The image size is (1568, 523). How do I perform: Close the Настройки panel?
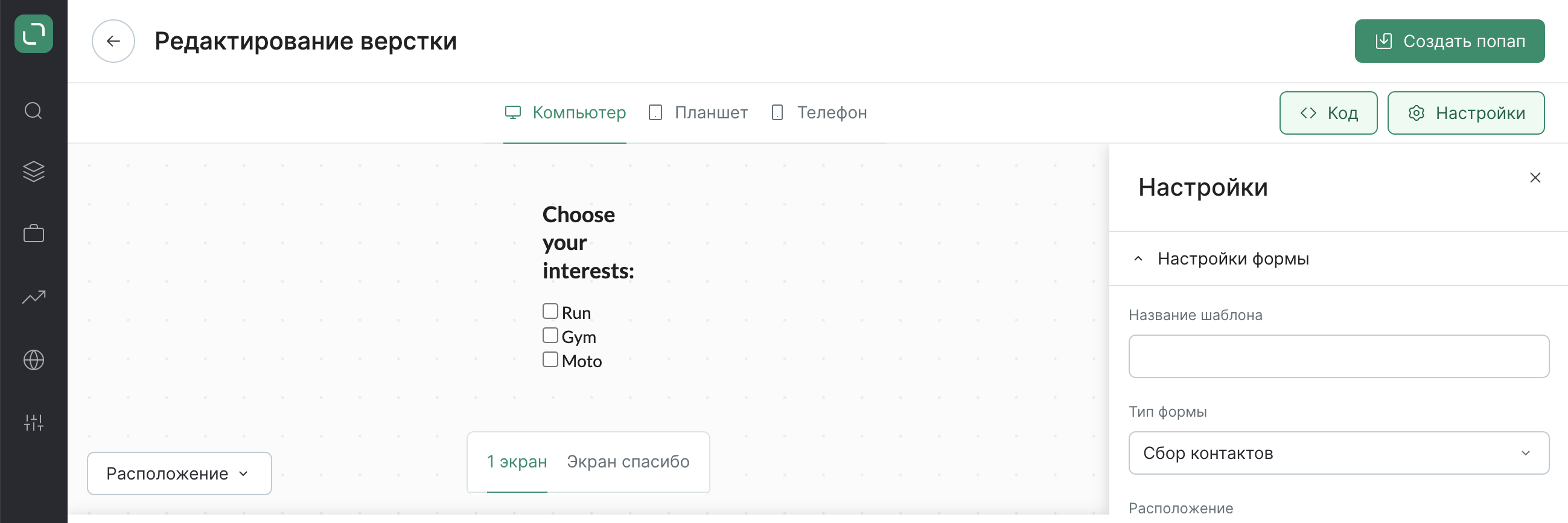click(1535, 178)
